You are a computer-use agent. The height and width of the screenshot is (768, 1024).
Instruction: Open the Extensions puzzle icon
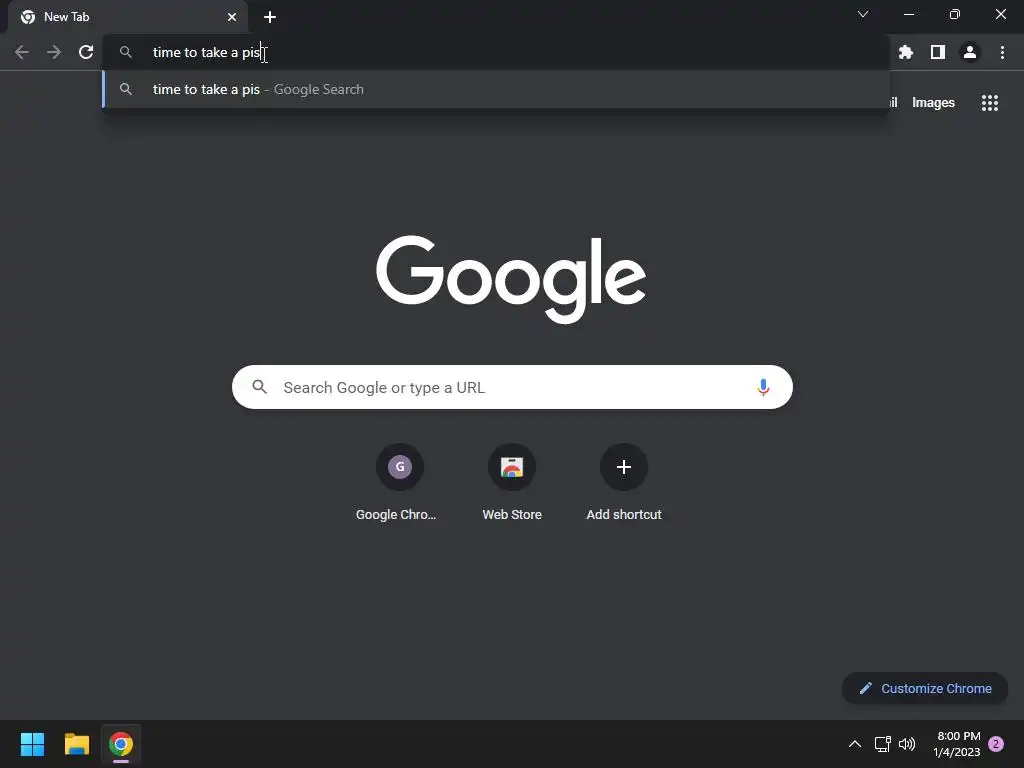906,52
